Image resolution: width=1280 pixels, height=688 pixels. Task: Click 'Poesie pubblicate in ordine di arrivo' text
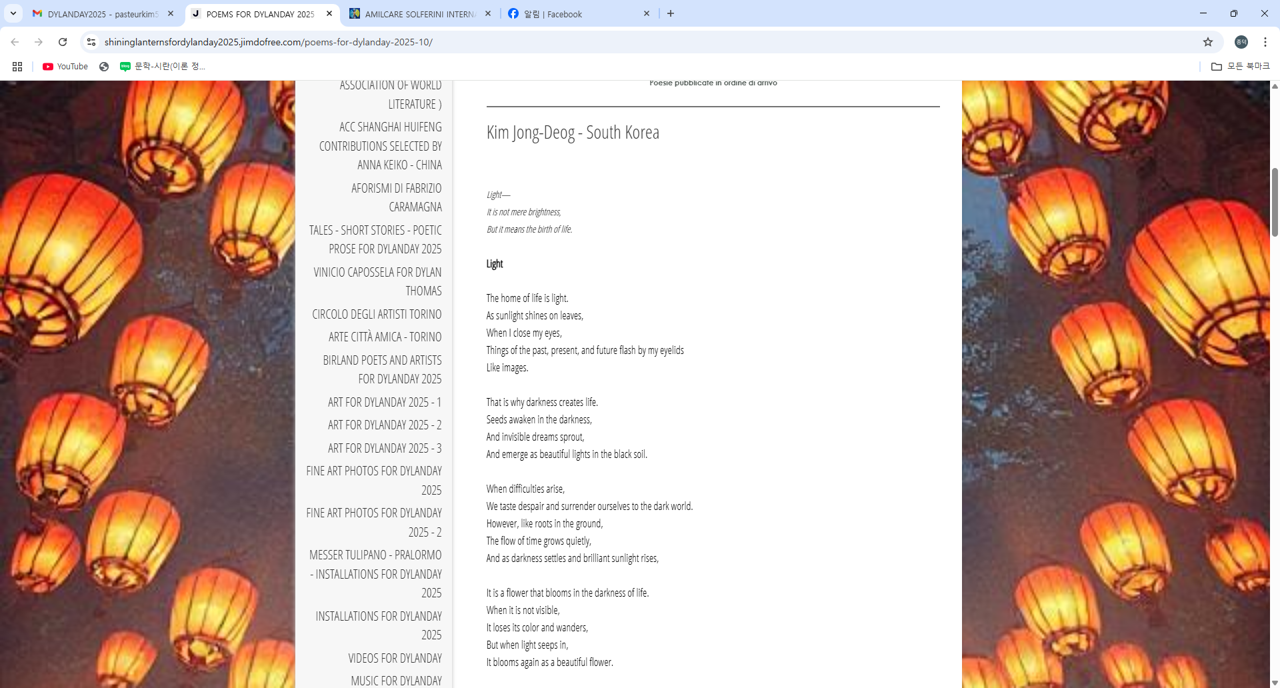coord(713,83)
